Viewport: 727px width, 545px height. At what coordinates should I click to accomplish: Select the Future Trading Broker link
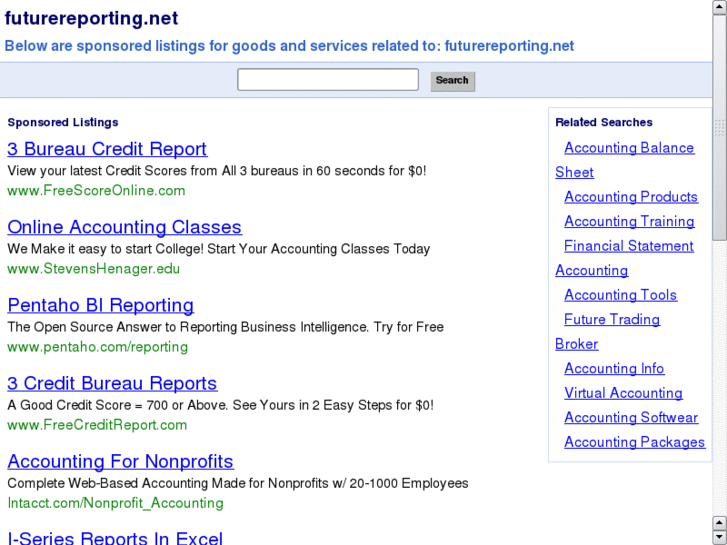pyautogui.click(x=611, y=320)
